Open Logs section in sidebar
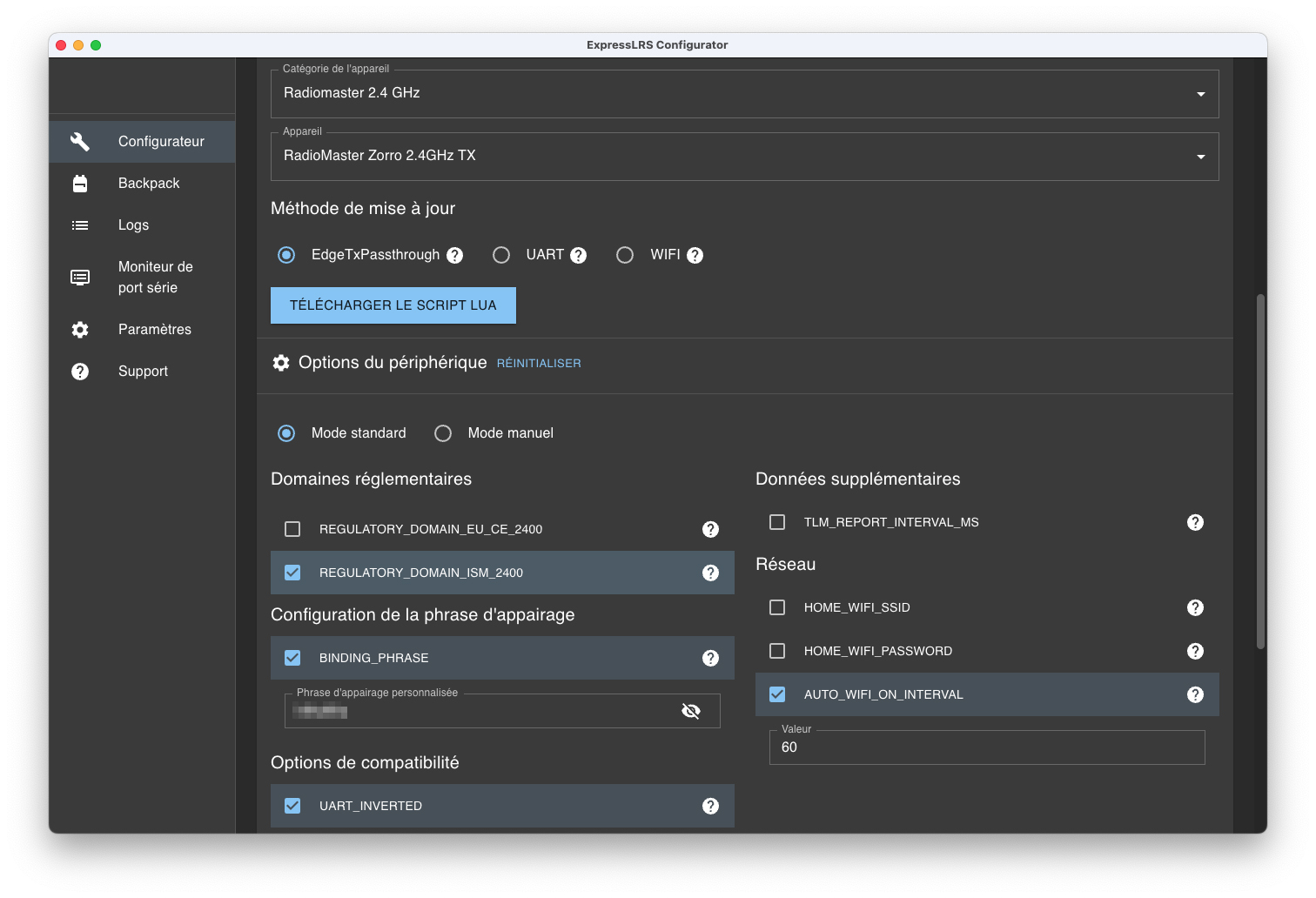This screenshot has height=898, width=1316. (142, 224)
